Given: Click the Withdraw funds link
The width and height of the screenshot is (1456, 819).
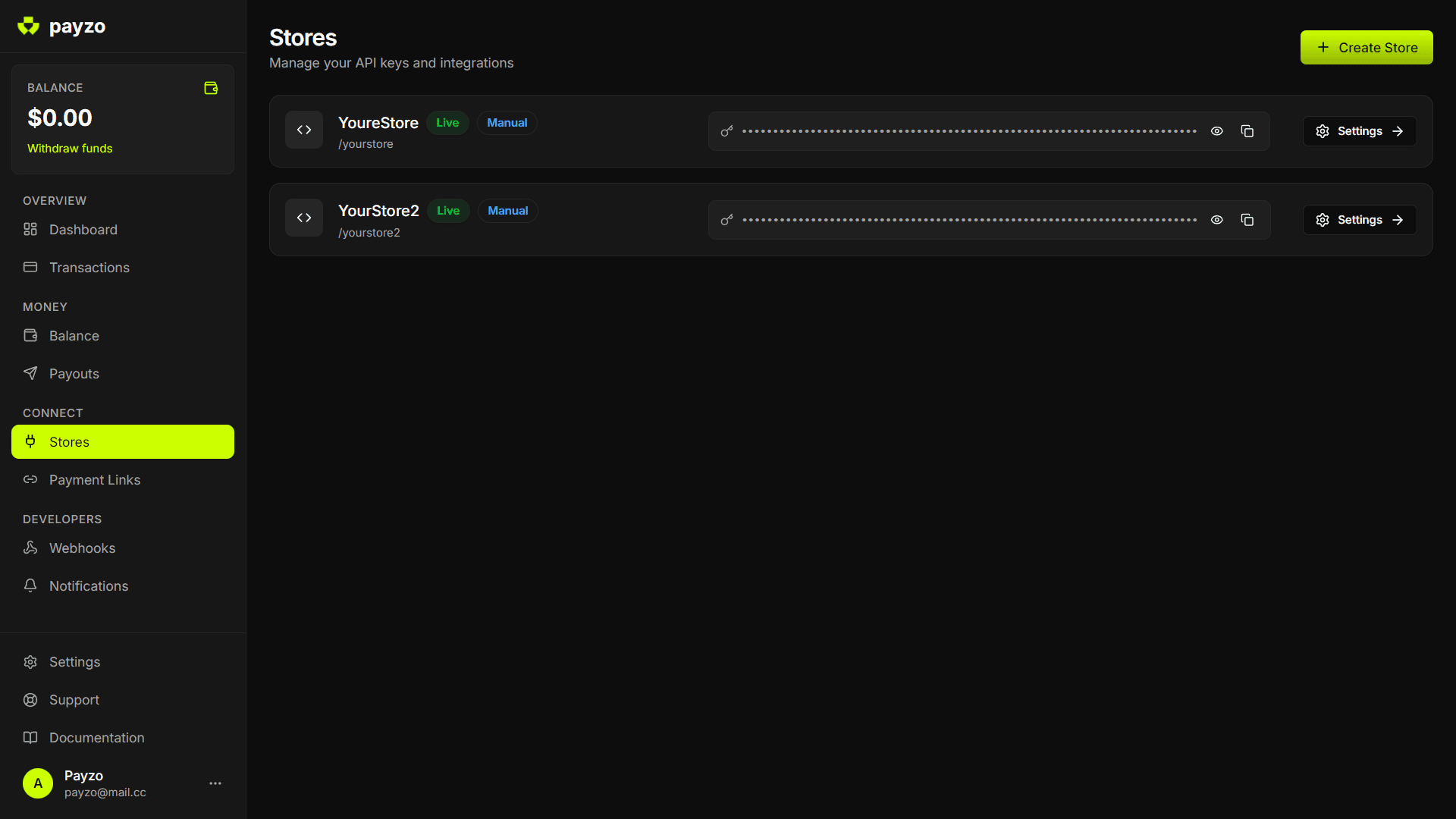Looking at the screenshot, I should pyautogui.click(x=69, y=148).
